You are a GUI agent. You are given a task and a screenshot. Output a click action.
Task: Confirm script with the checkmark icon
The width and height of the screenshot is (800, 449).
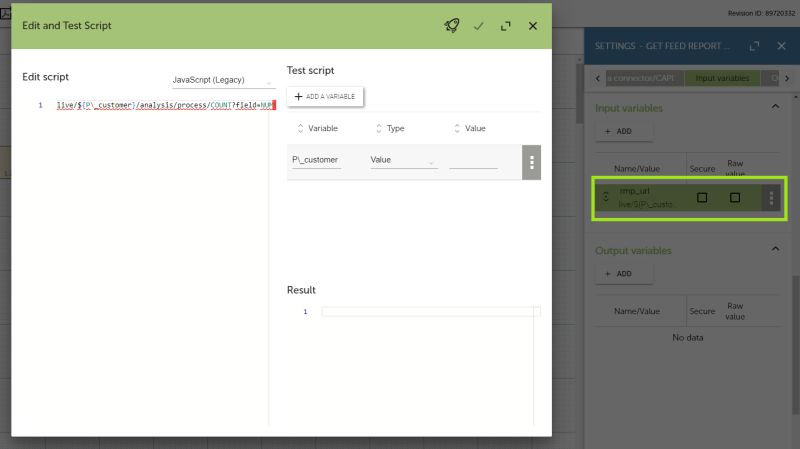(x=479, y=26)
